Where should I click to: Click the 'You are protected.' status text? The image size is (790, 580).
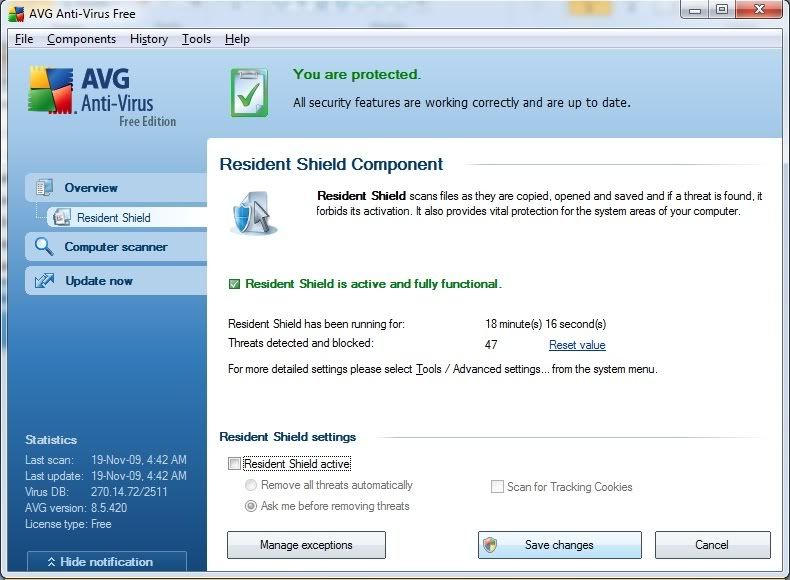(x=357, y=75)
